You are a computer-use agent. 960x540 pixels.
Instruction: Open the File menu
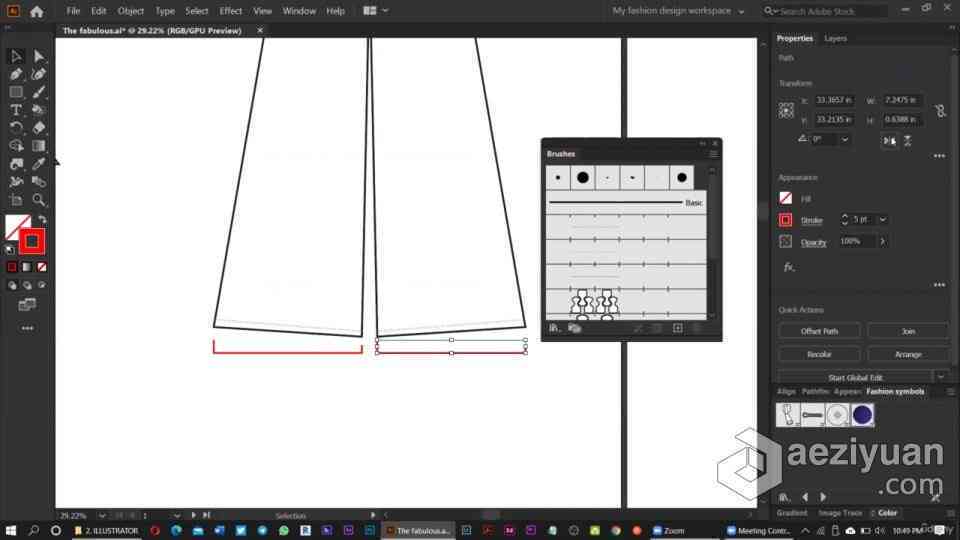(x=73, y=11)
